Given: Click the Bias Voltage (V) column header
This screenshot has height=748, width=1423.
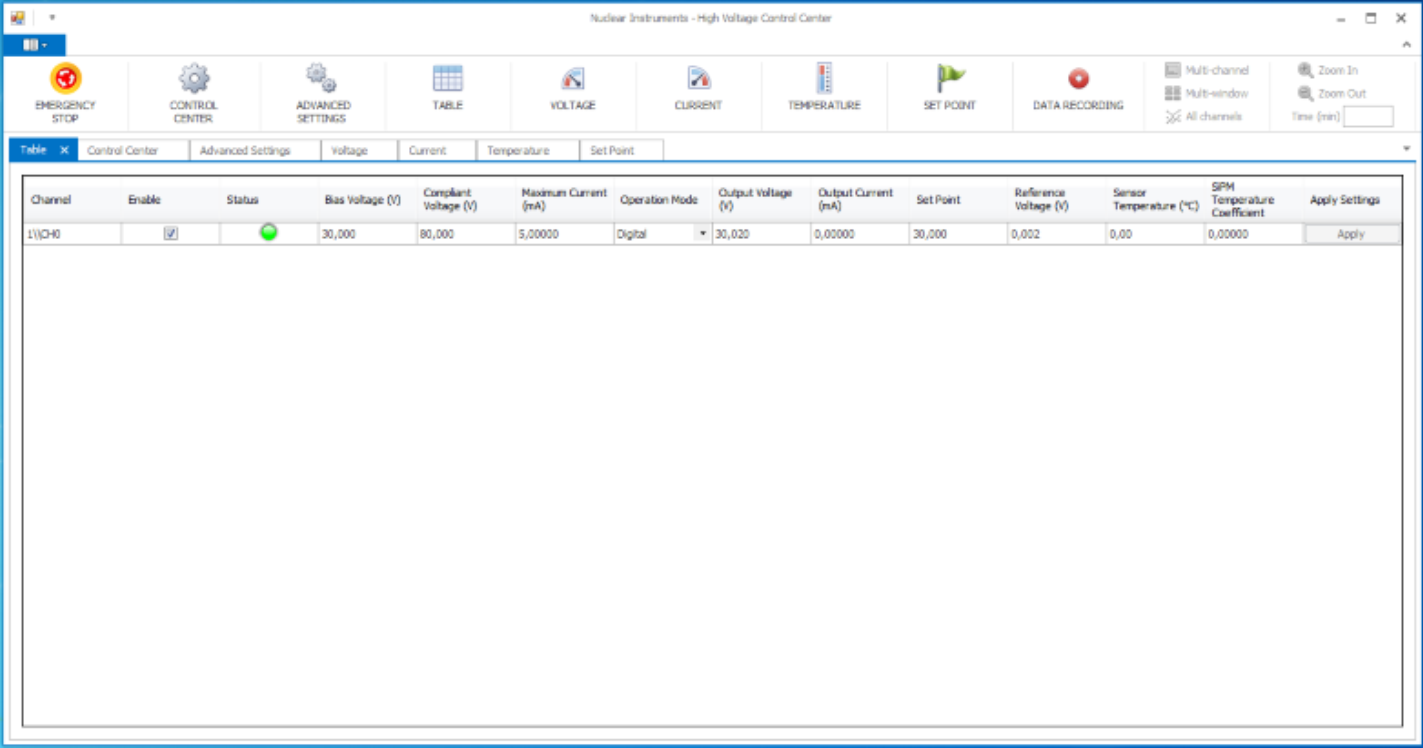Looking at the screenshot, I should coord(367,200).
